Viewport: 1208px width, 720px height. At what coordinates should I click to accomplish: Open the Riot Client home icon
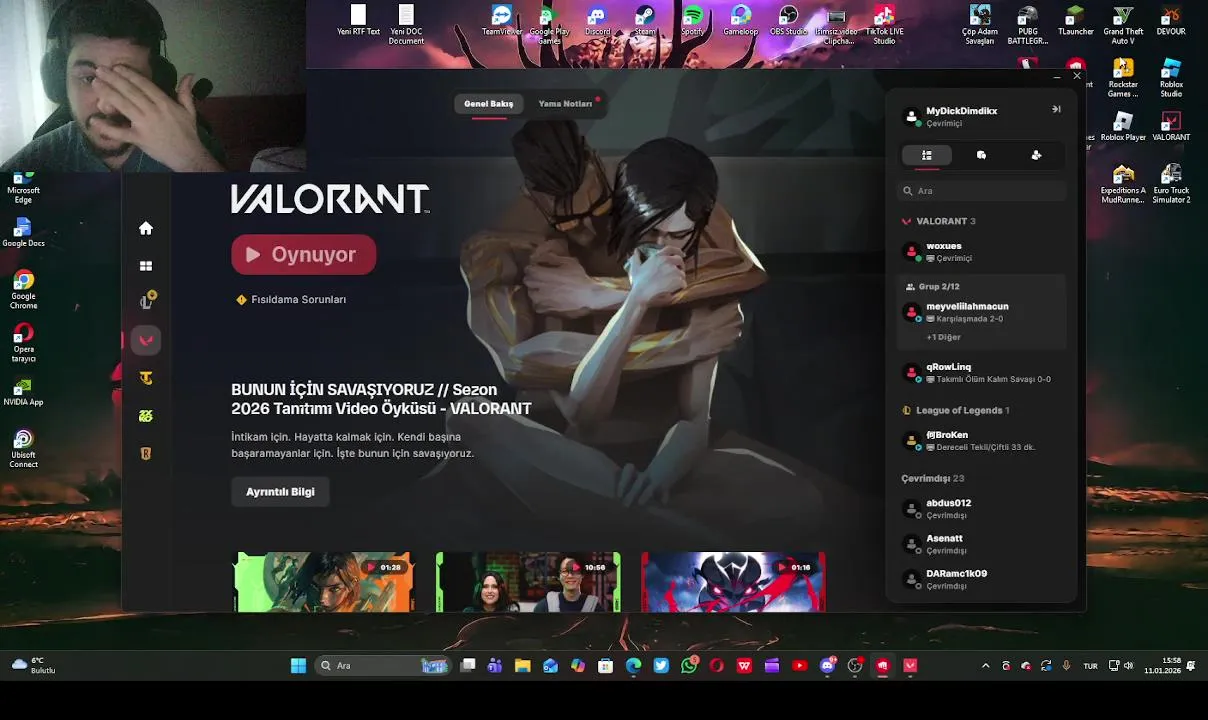pyautogui.click(x=146, y=228)
